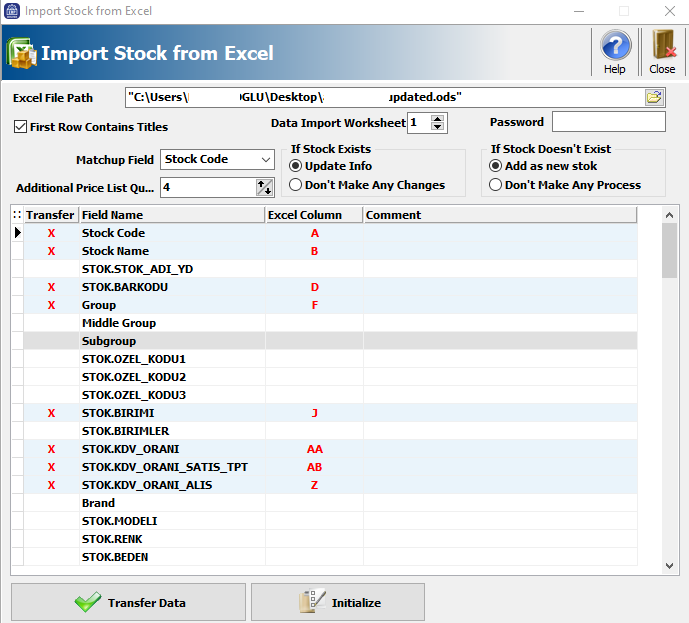Click the green checkmark on Transfer Data
The image size is (689, 623).
click(88, 601)
